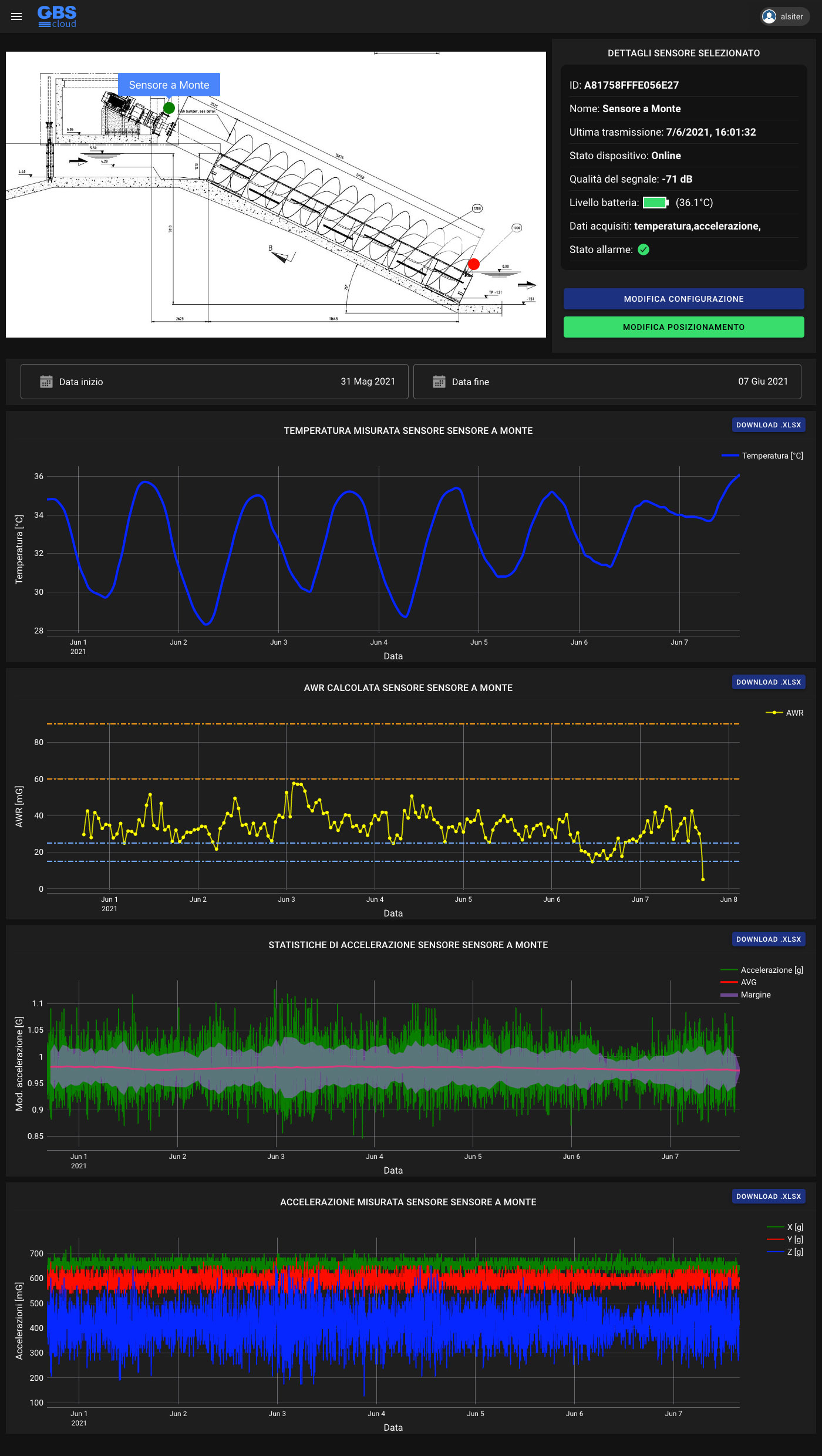Toggle the X [g] legend series
This screenshot has height=1456, width=822.
pos(785,1227)
